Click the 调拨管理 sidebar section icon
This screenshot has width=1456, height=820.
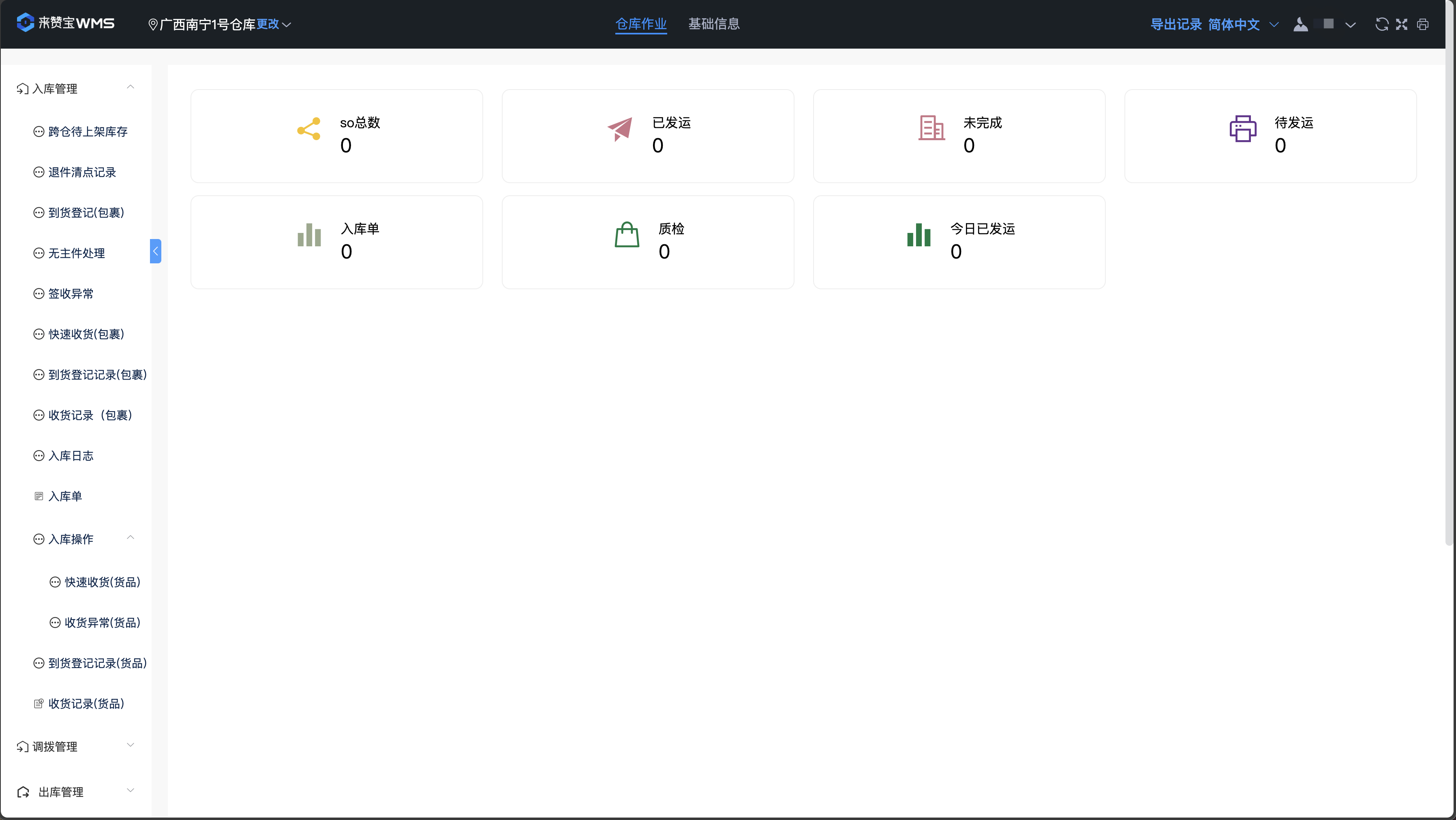click(x=23, y=747)
